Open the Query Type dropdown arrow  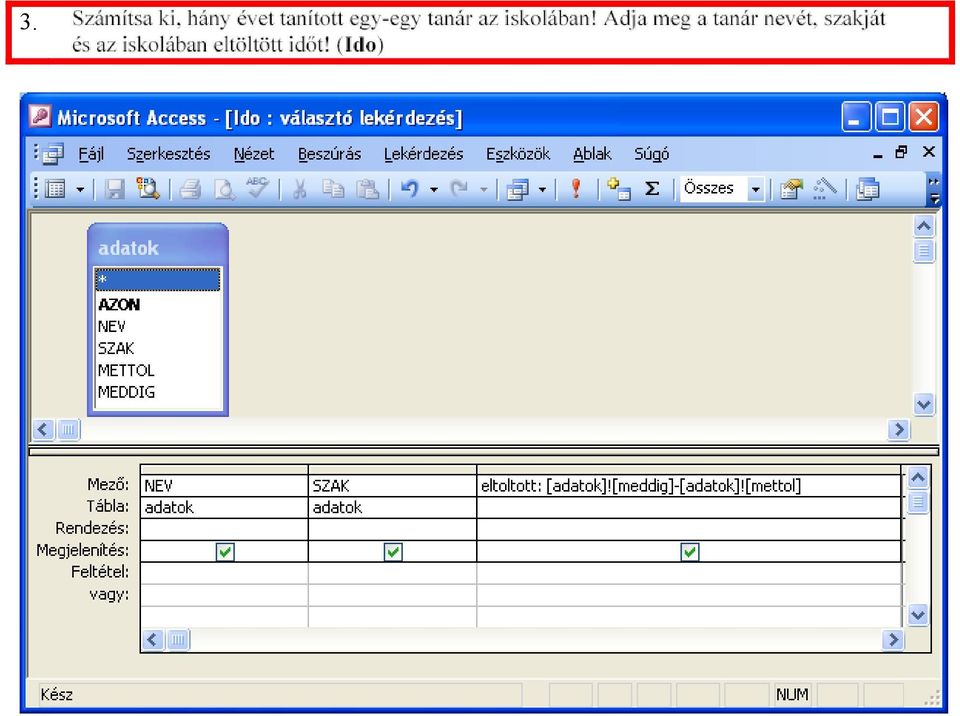[x=542, y=189]
